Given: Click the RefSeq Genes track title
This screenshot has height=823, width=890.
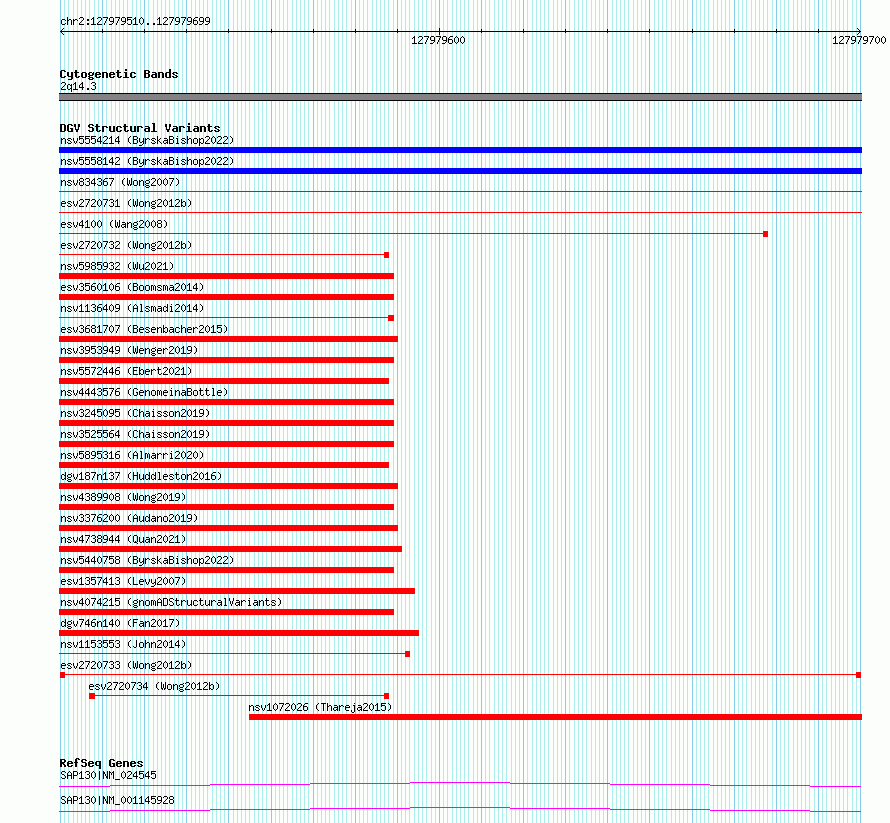Looking at the screenshot, I should (x=101, y=763).
